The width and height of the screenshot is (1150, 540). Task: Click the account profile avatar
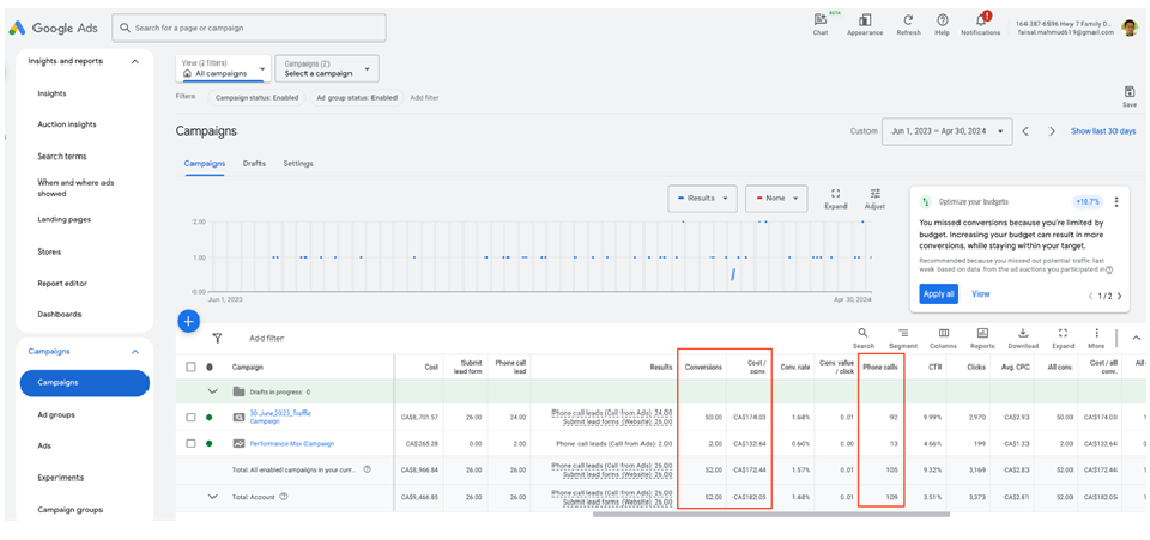point(1129,27)
